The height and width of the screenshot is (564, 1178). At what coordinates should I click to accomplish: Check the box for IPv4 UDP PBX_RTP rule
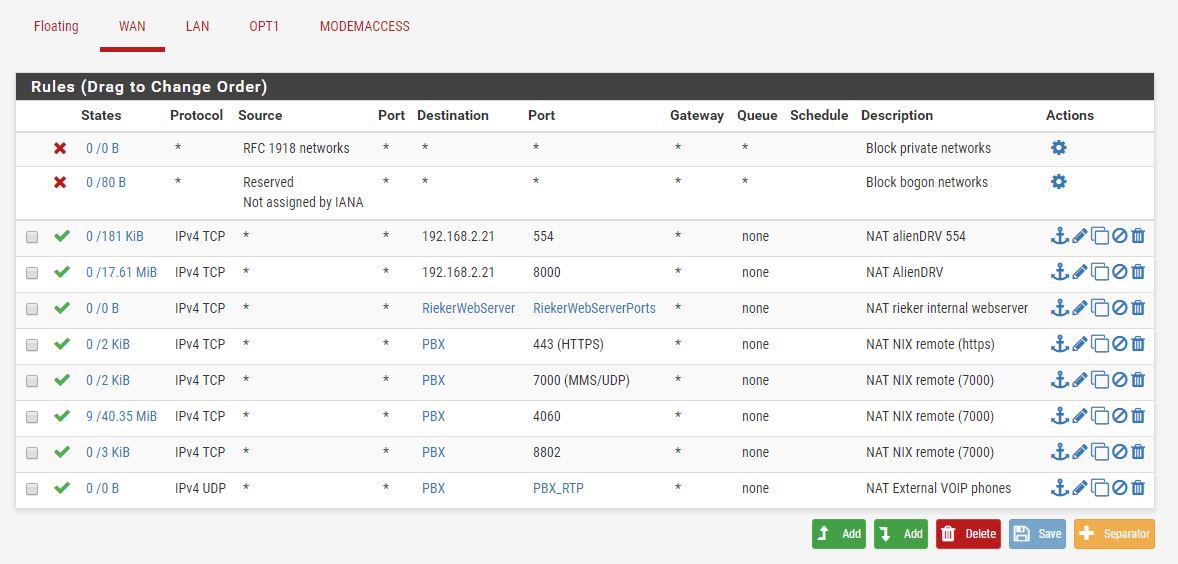coord(32,489)
